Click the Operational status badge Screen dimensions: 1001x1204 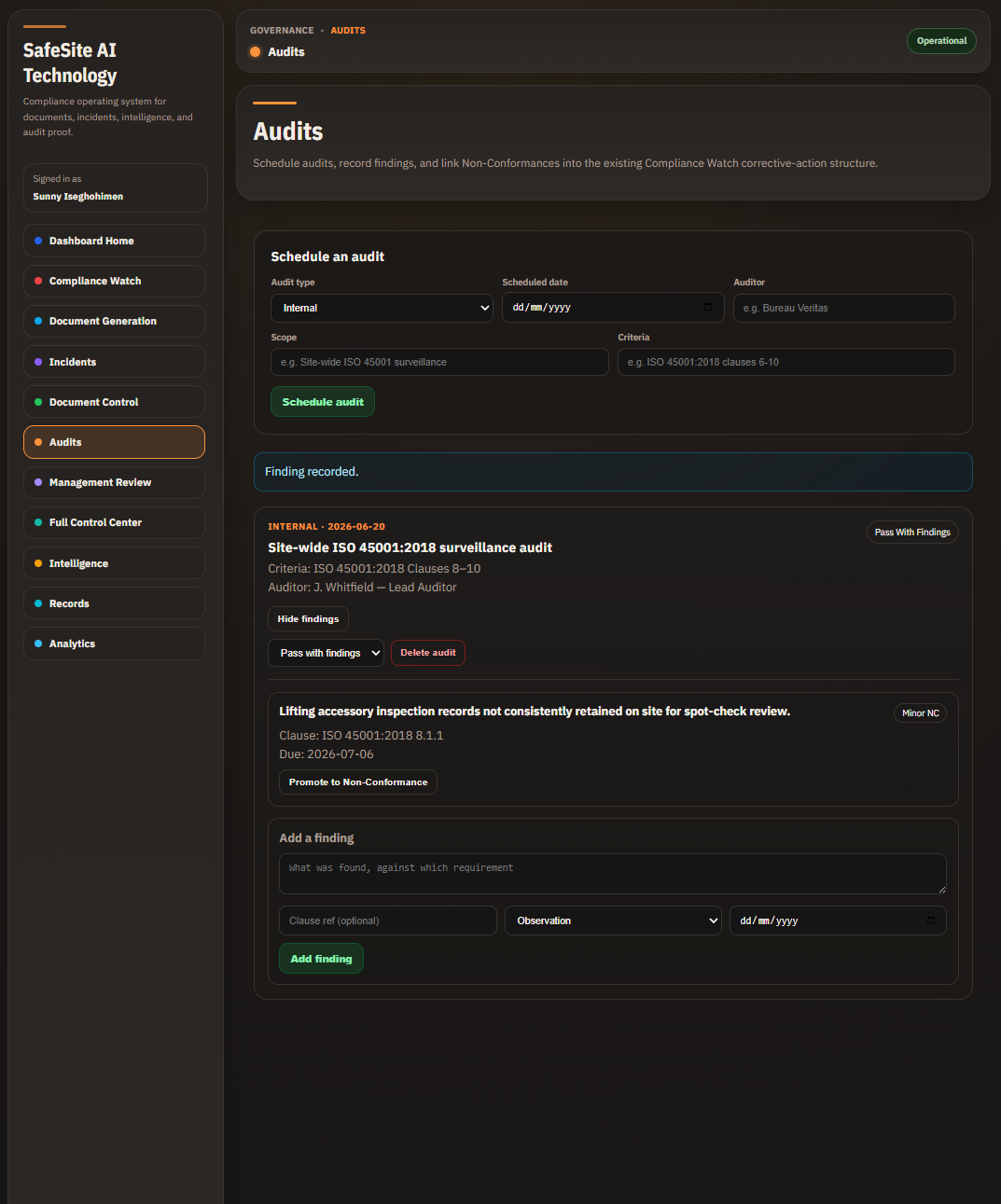coord(941,41)
